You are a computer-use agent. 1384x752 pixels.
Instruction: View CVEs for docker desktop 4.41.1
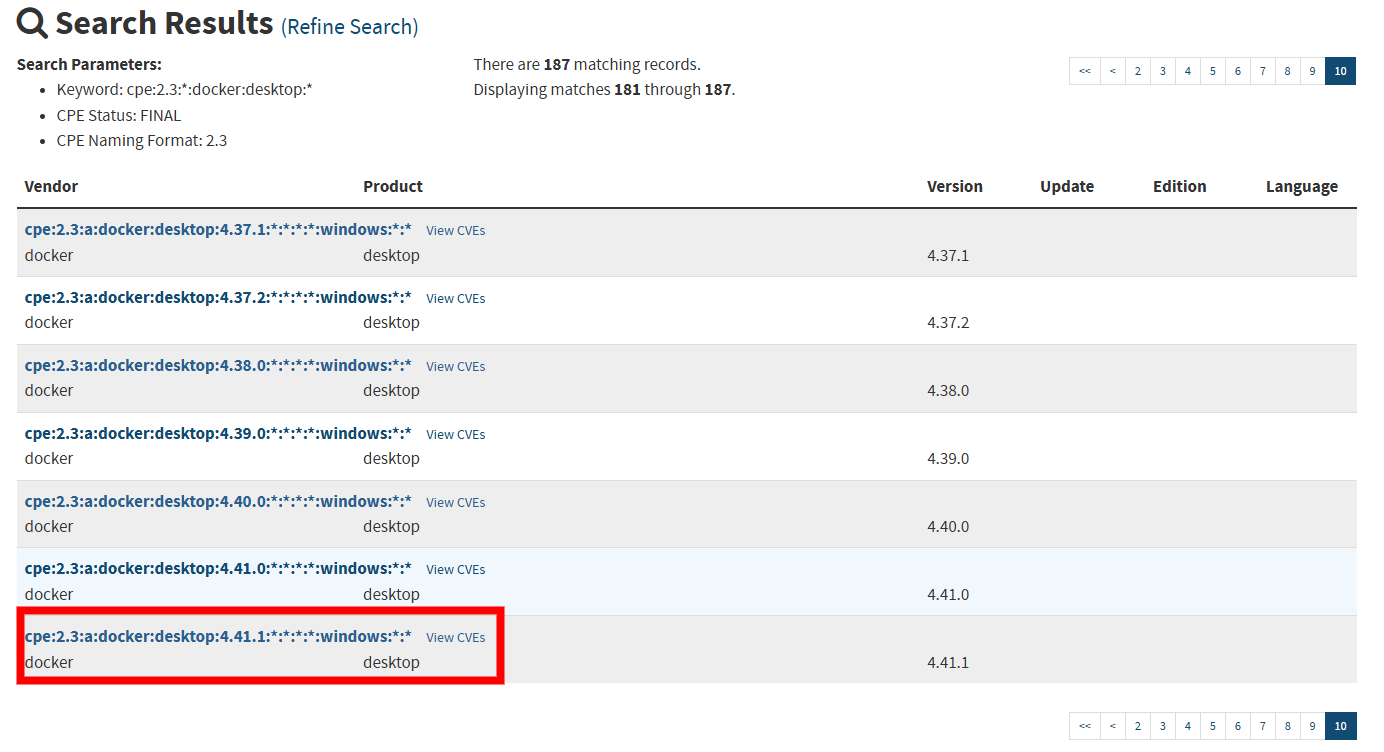click(455, 637)
